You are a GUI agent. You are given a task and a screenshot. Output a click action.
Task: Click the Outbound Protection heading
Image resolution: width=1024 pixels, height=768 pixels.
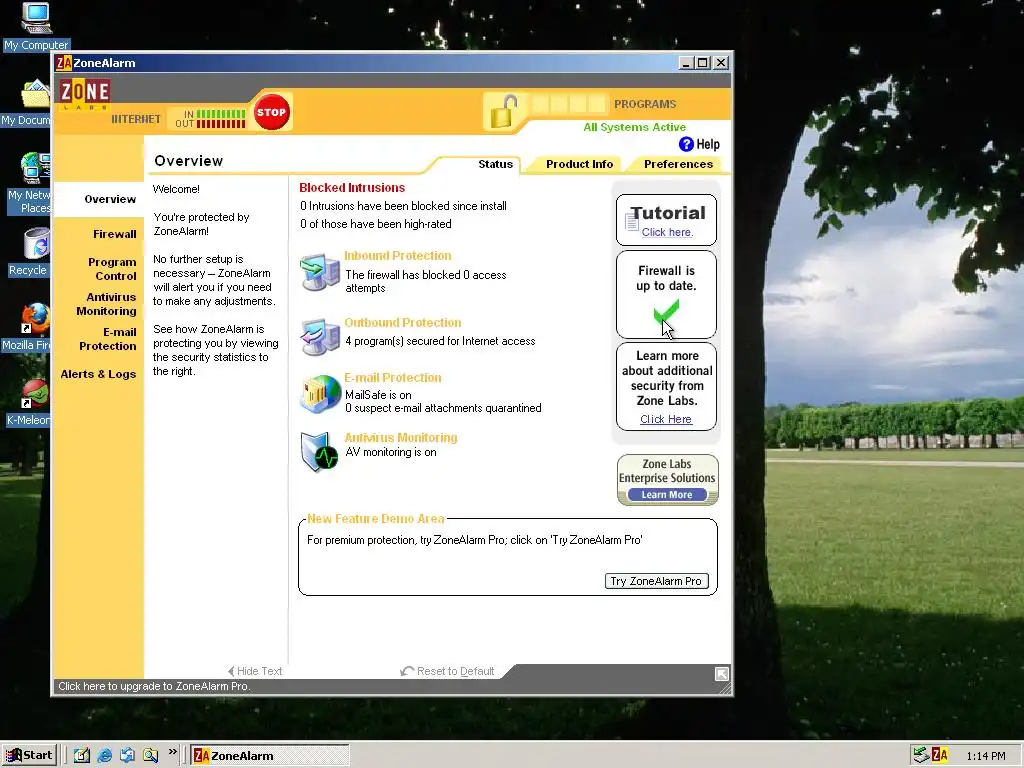point(402,323)
